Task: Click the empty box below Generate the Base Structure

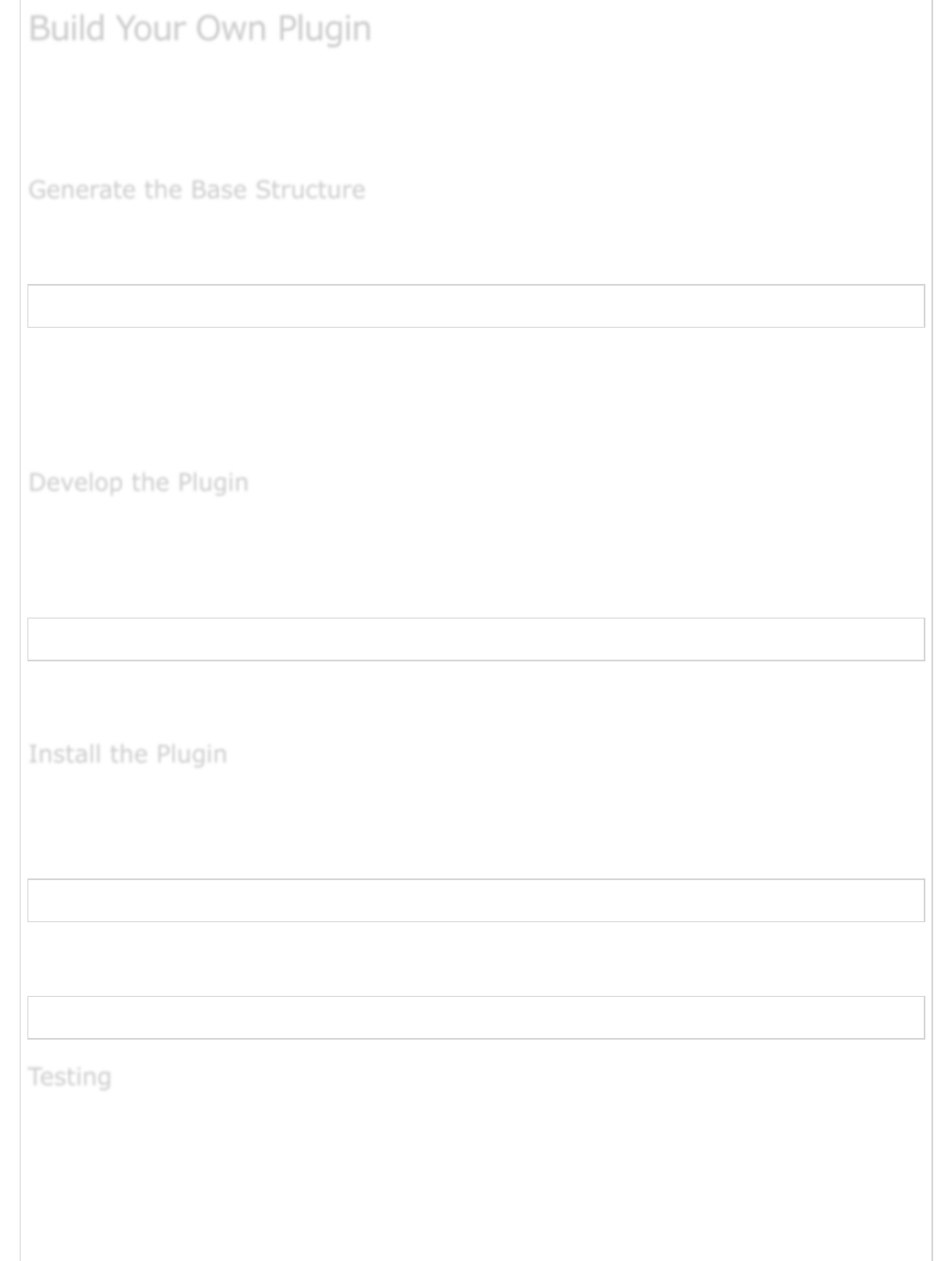Action: (476, 306)
